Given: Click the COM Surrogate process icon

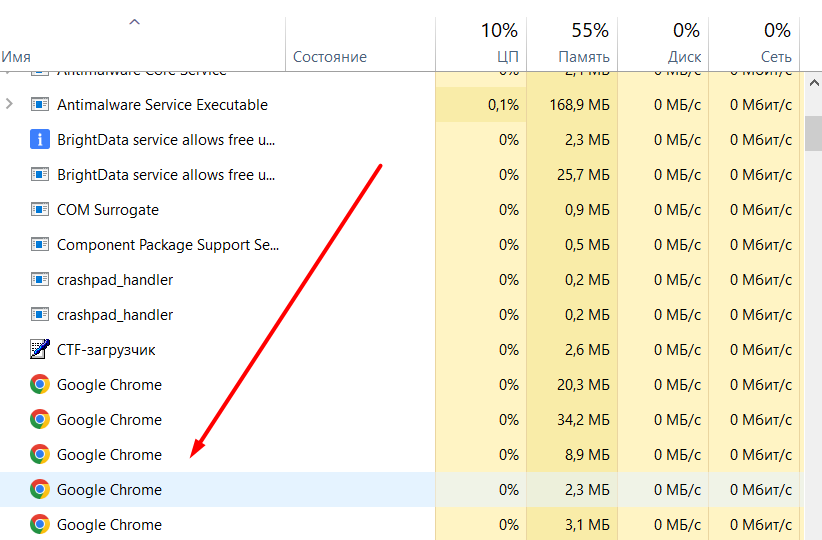Looking at the screenshot, I should 40,210.
